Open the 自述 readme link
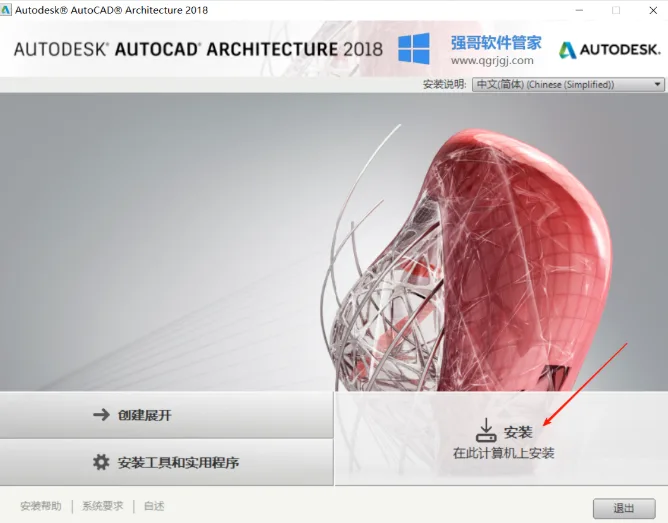This screenshot has height=523, width=668. point(154,506)
